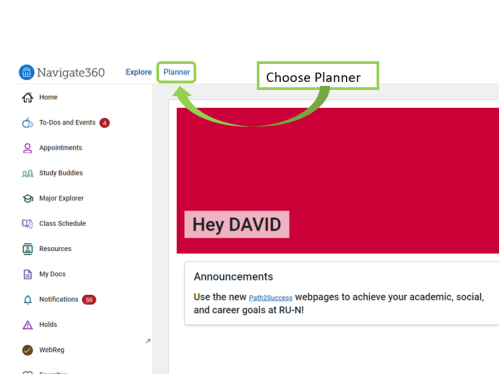The image size is (499, 374).
Task: Click the external link arrow icon near WebReg
Action: click(x=148, y=341)
